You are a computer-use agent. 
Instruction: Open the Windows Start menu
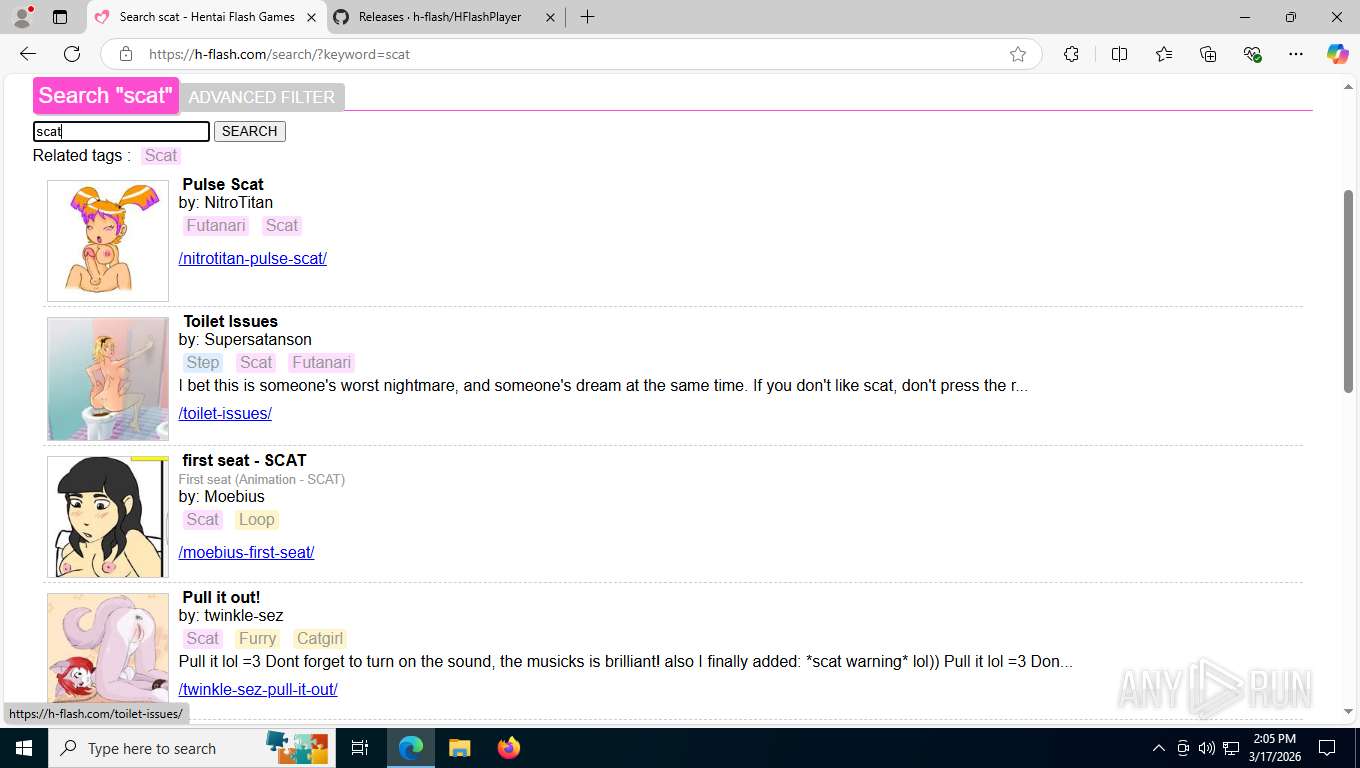(23, 748)
